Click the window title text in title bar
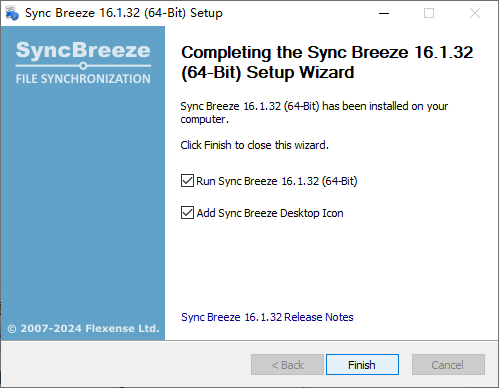This screenshot has width=499, height=388. (124, 13)
